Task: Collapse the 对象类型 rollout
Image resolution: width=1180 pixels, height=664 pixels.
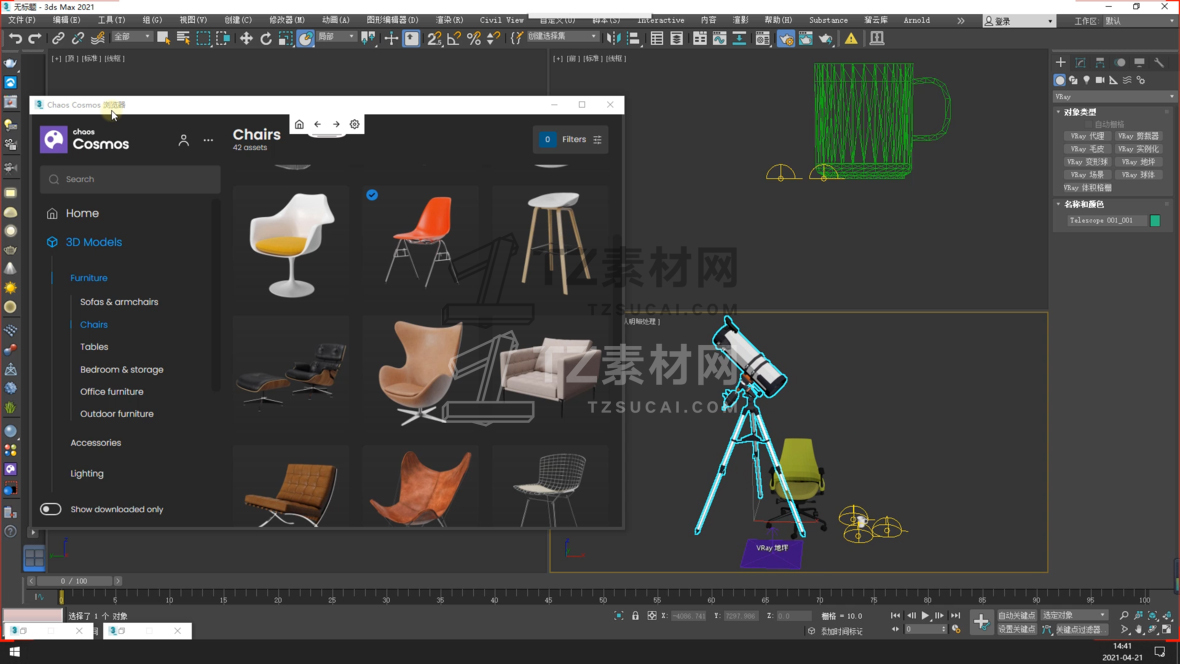Action: (1079, 112)
